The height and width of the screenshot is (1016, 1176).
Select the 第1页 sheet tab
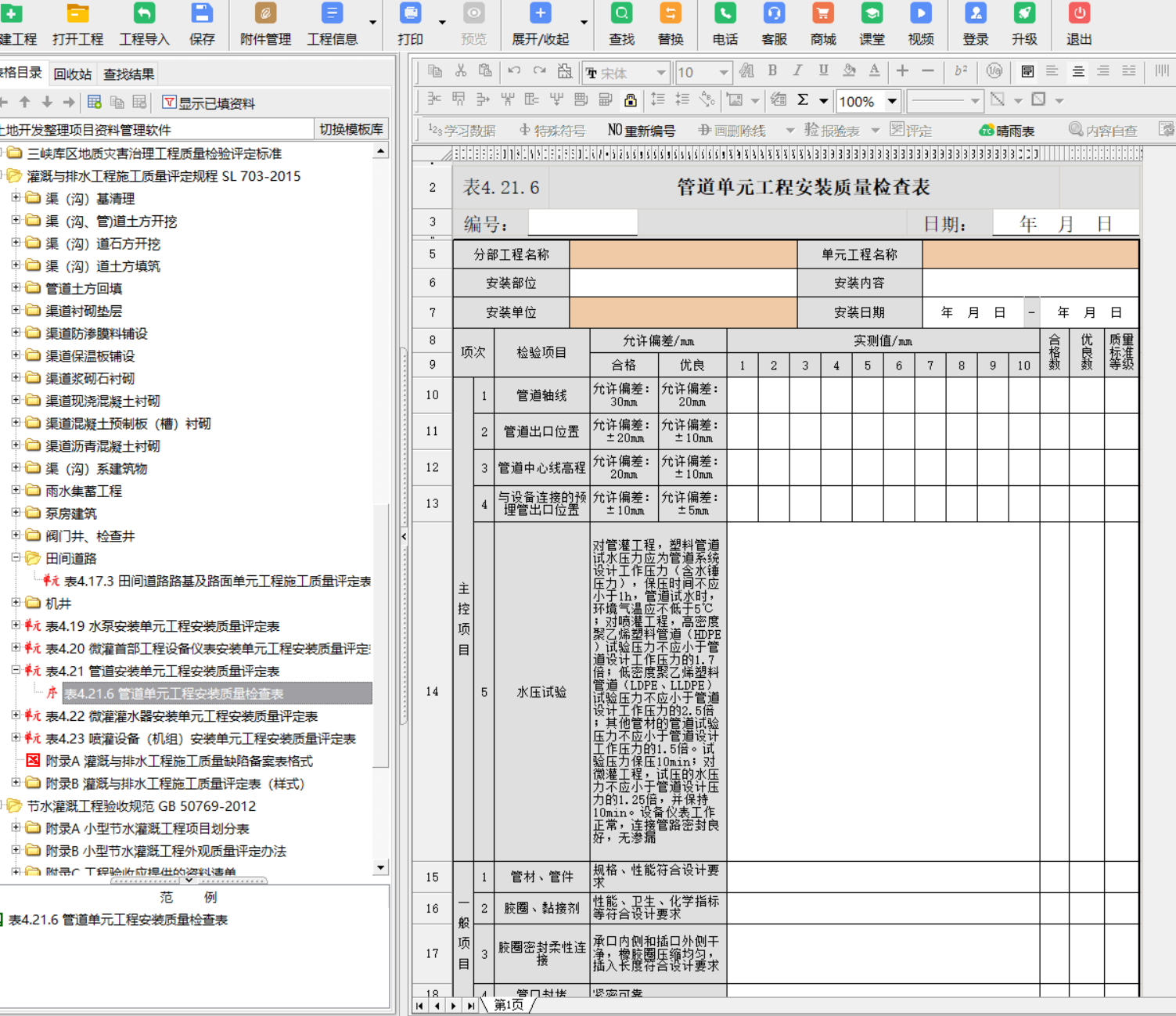pyautogui.click(x=509, y=1005)
